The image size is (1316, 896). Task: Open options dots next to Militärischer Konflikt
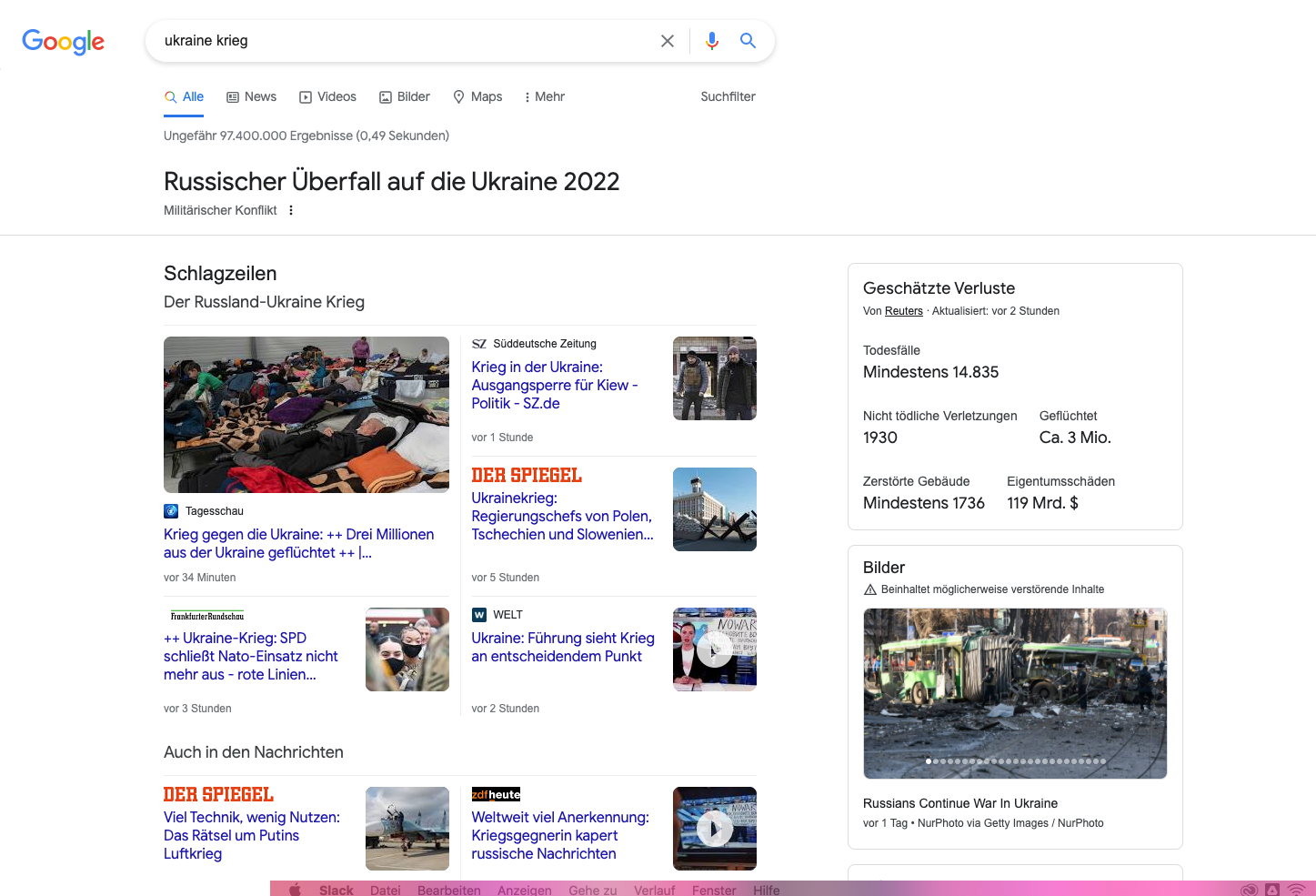click(x=291, y=210)
